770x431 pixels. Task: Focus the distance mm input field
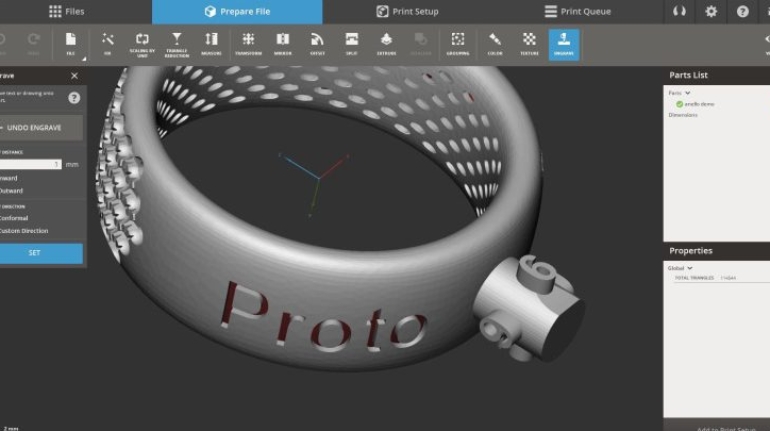(x=30, y=164)
